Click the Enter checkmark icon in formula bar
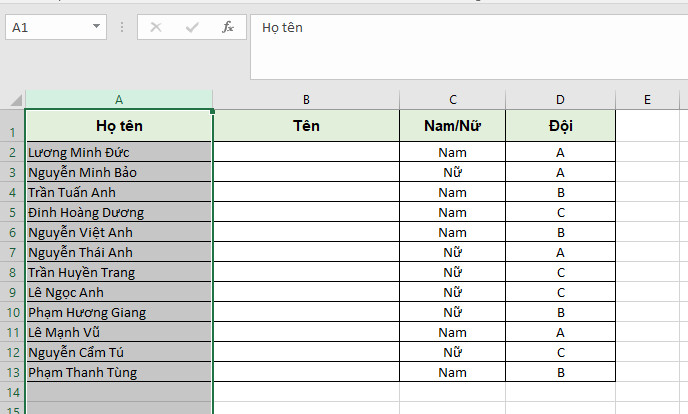This screenshot has width=688, height=414. click(192, 27)
